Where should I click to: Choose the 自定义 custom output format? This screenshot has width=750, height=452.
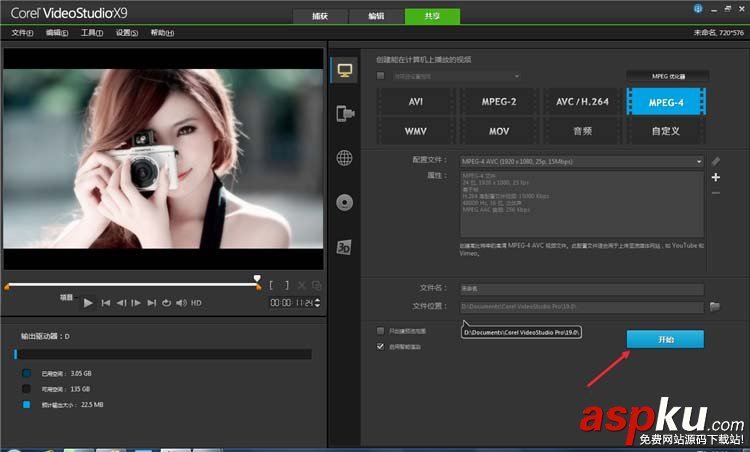[x=666, y=131]
